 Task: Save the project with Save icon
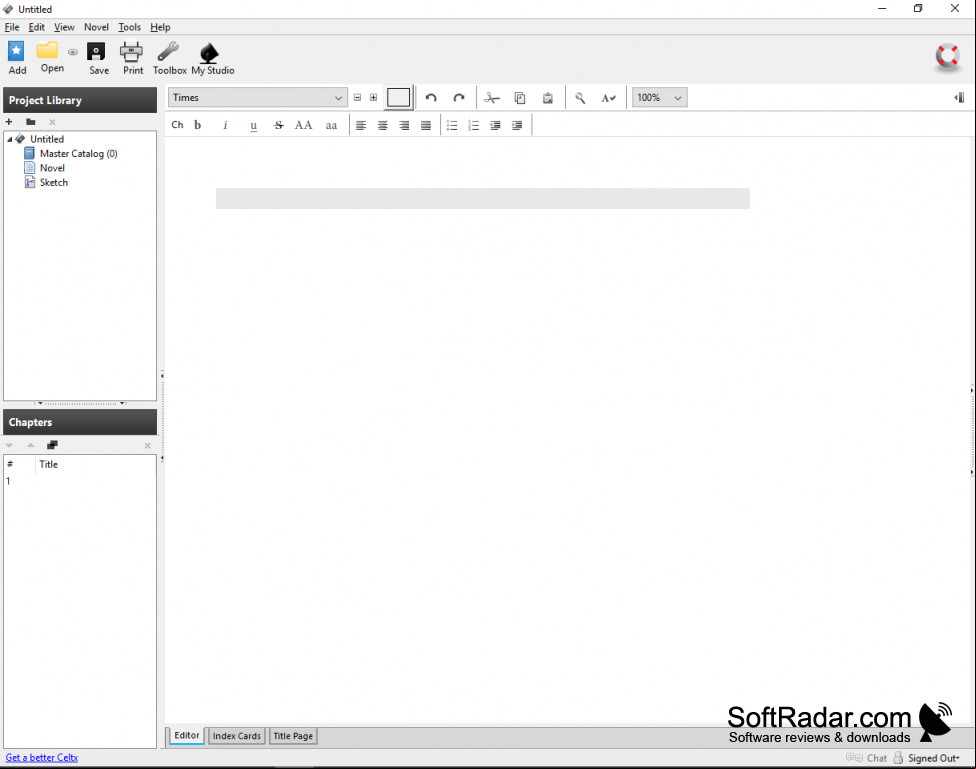(96, 52)
